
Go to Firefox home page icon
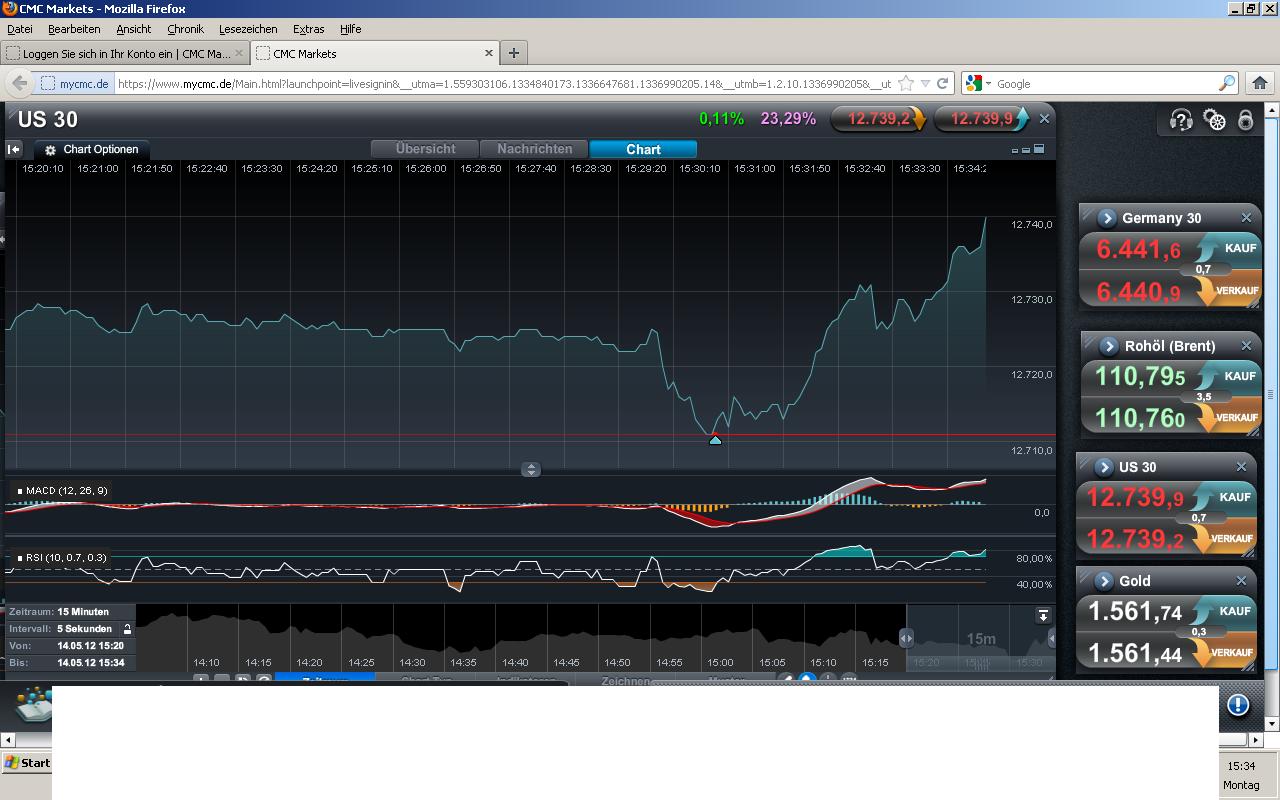coord(1259,84)
